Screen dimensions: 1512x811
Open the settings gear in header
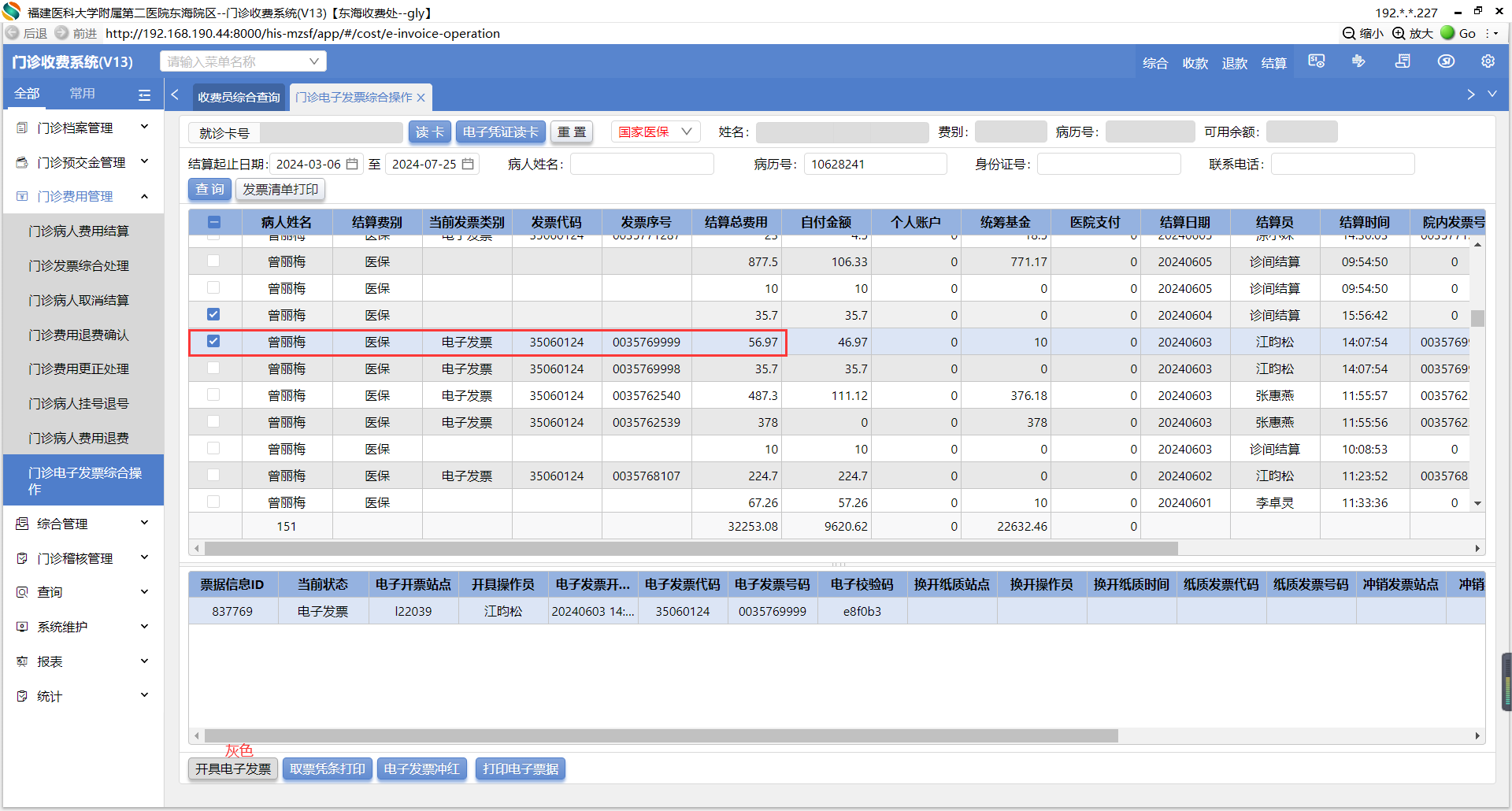tap(1488, 61)
